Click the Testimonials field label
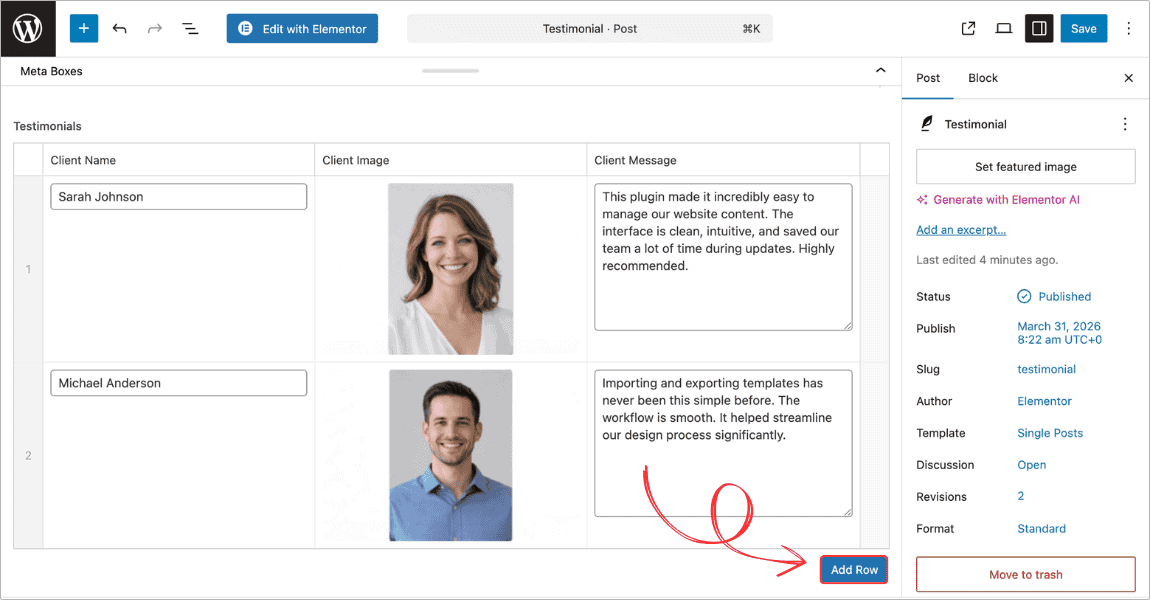The width and height of the screenshot is (1150, 600). click(48, 126)
